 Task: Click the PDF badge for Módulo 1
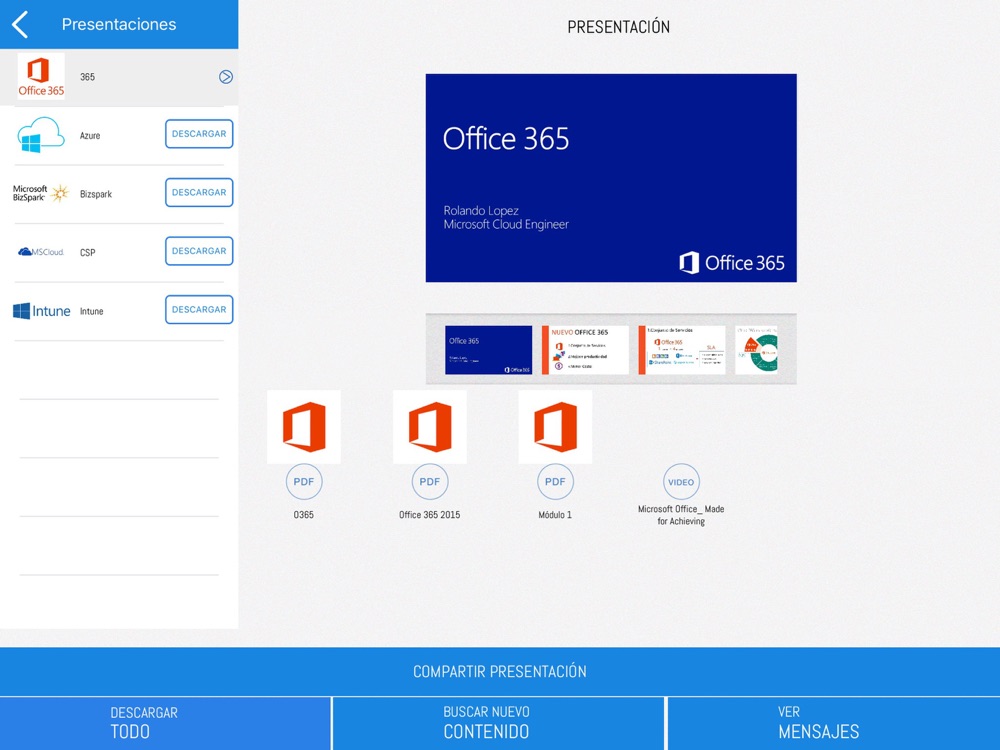tap(555, 482)
